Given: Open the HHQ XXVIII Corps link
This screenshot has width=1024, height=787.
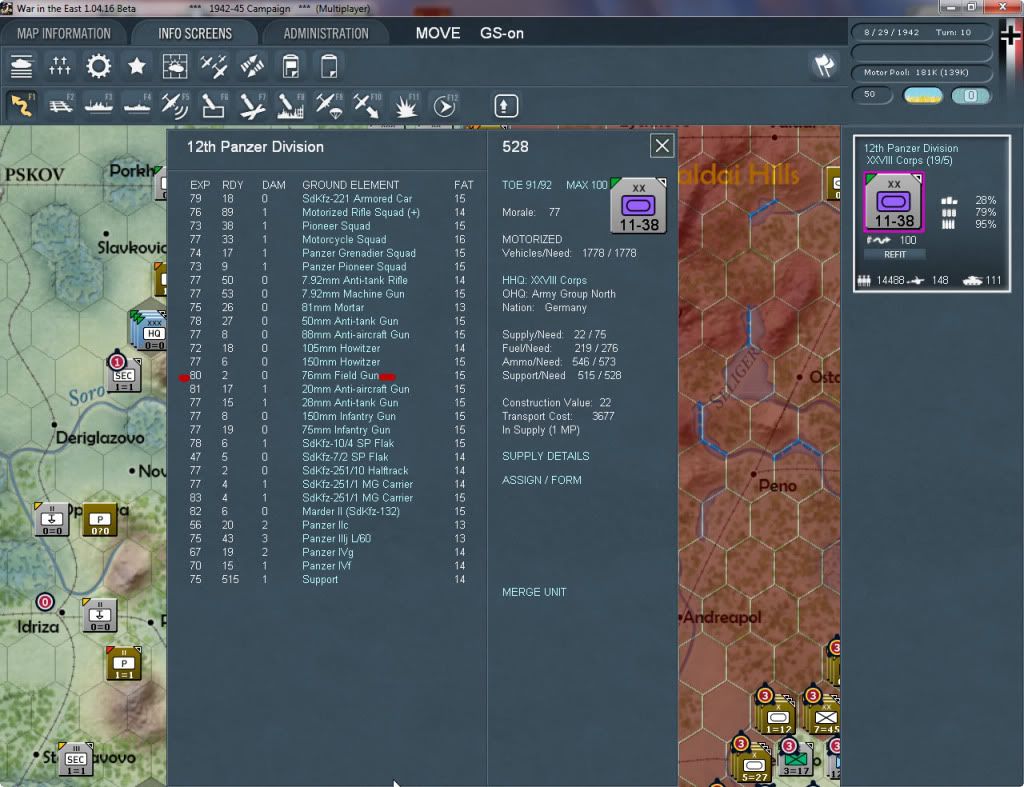Looking at the screenshot, I should (x=544, y=280).
